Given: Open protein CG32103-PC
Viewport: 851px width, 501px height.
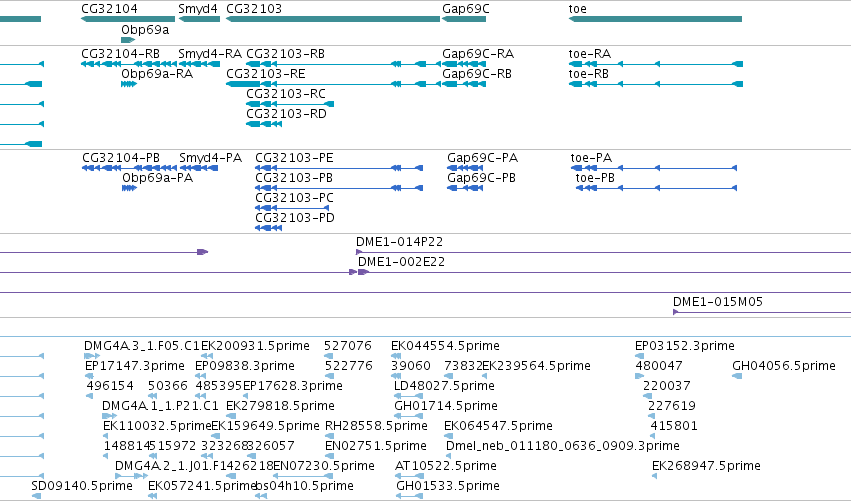Looking at the screenshot, I should [x=295, y=198].
